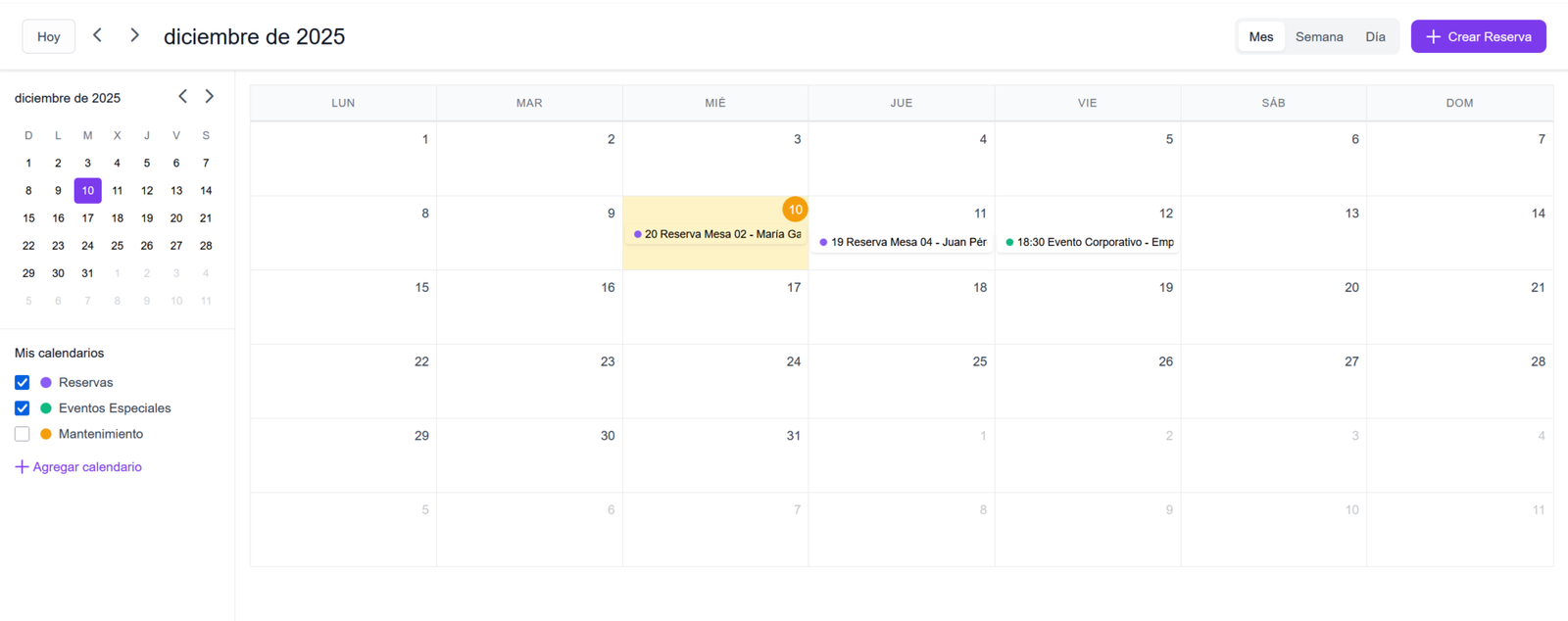Screen dimensions: 1568x621
Task: Click next month arrow in mini calendar
Action: [x=209, y=96]
